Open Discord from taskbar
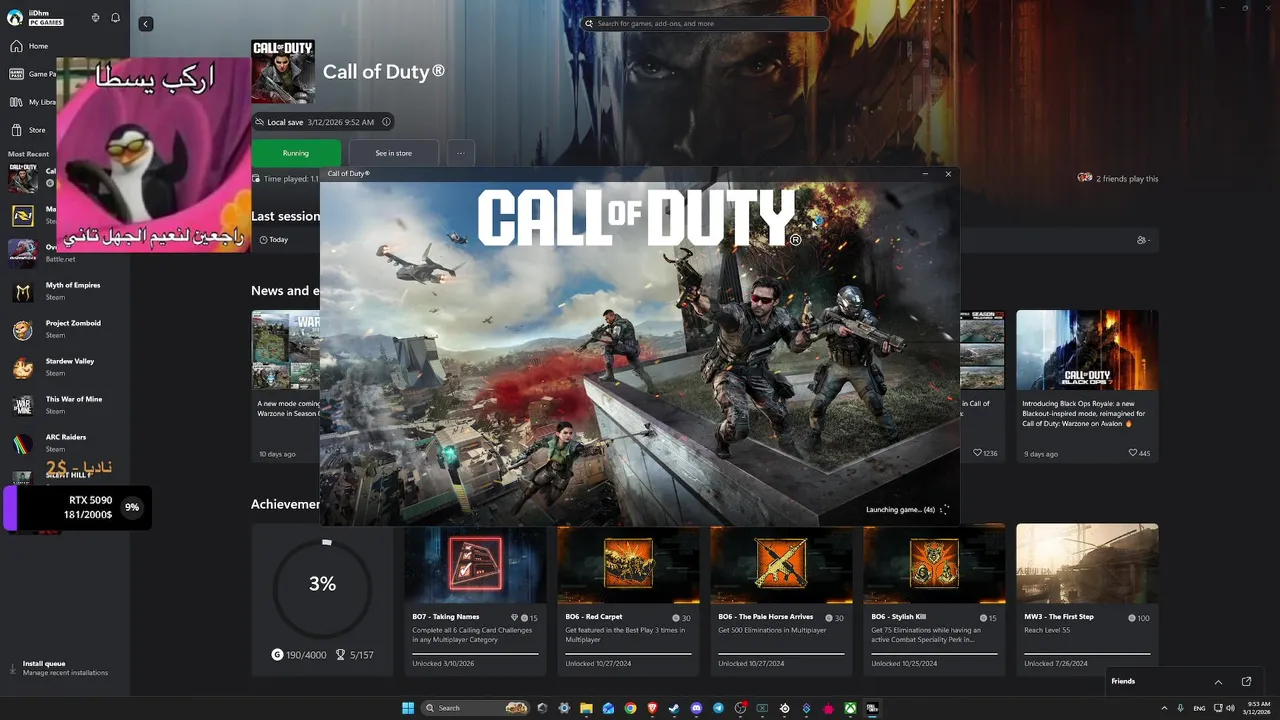This screenshot has height=720, width=1280. tap(696, 708)
